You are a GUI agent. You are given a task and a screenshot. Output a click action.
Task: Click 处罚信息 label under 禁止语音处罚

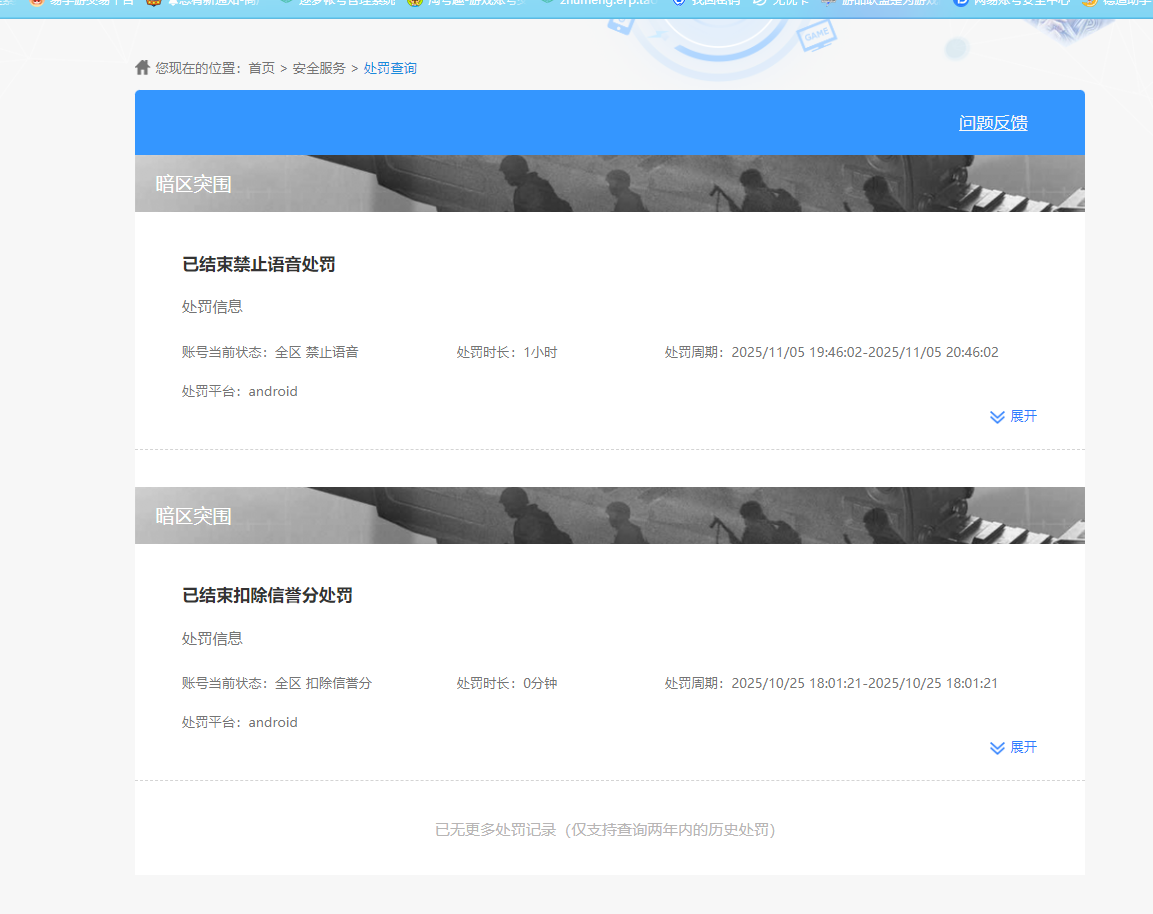click(213, 307)
